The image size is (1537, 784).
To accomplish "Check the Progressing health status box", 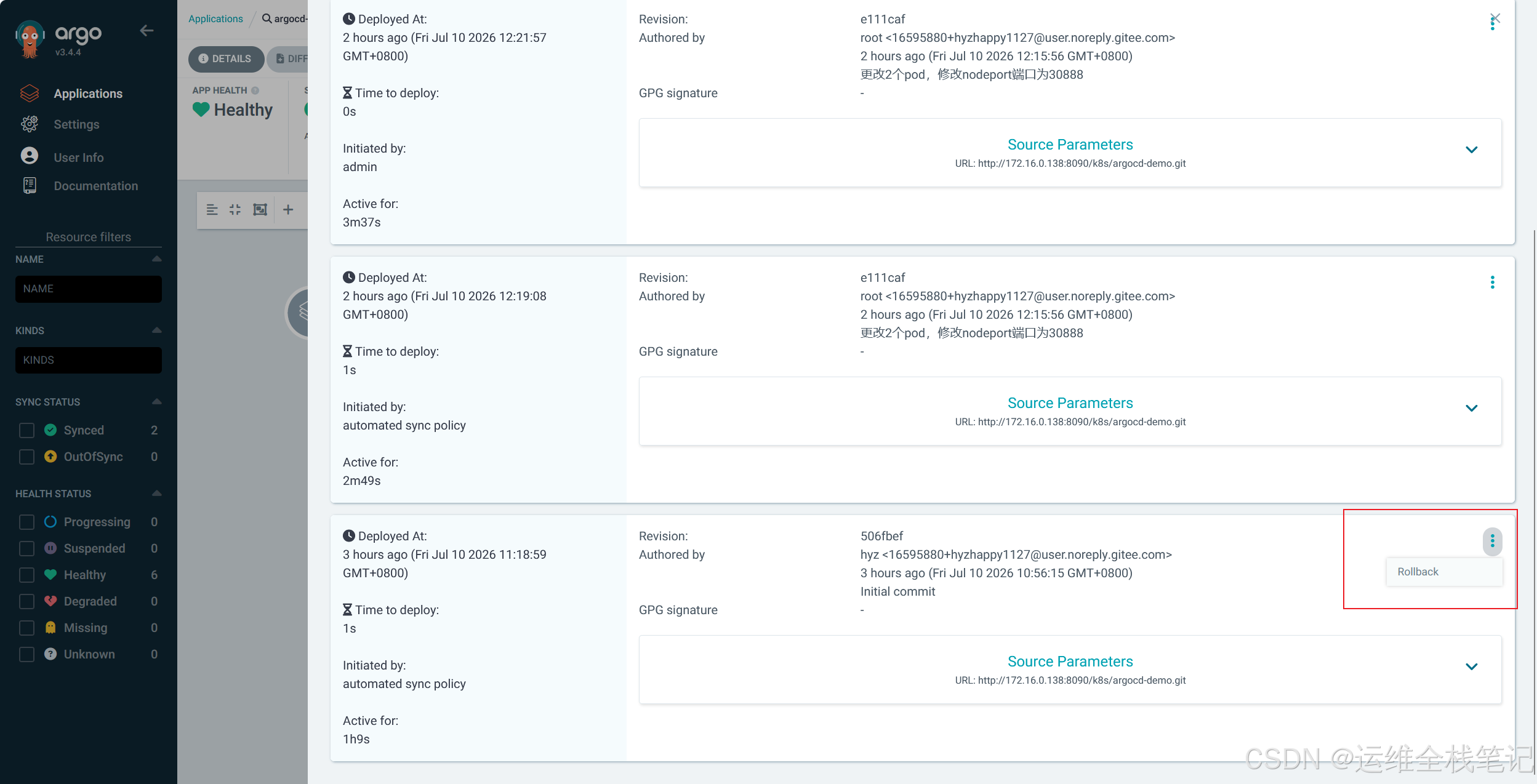I will (x=26, y=522).
